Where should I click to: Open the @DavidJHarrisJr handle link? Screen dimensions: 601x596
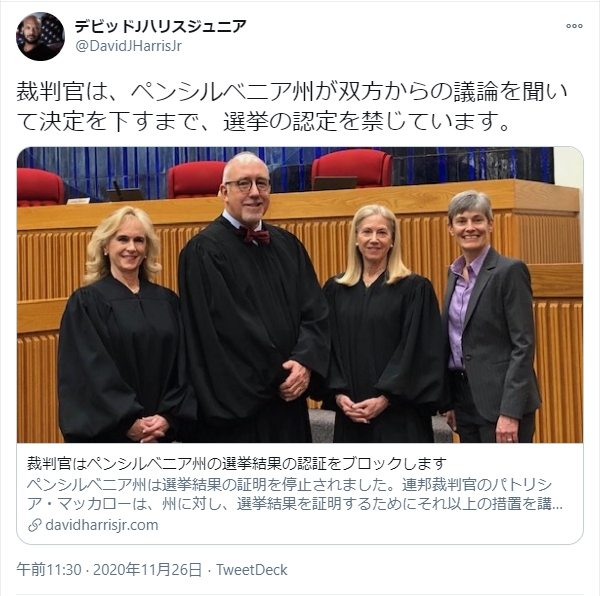128,46
